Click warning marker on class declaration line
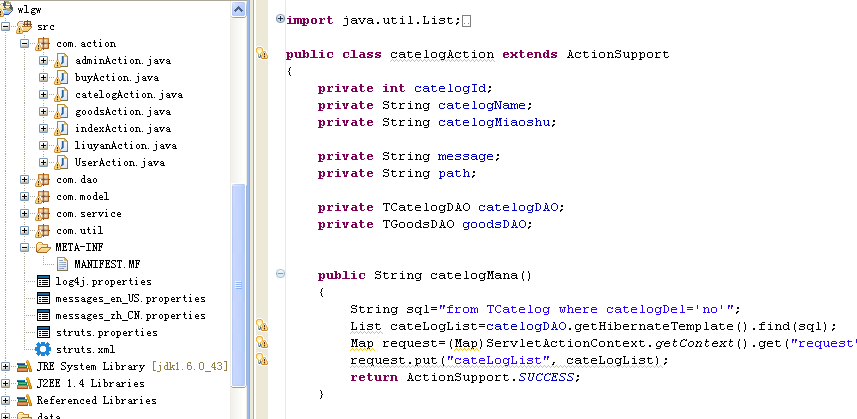Screen dimensions: 857x419 (262, 54)
